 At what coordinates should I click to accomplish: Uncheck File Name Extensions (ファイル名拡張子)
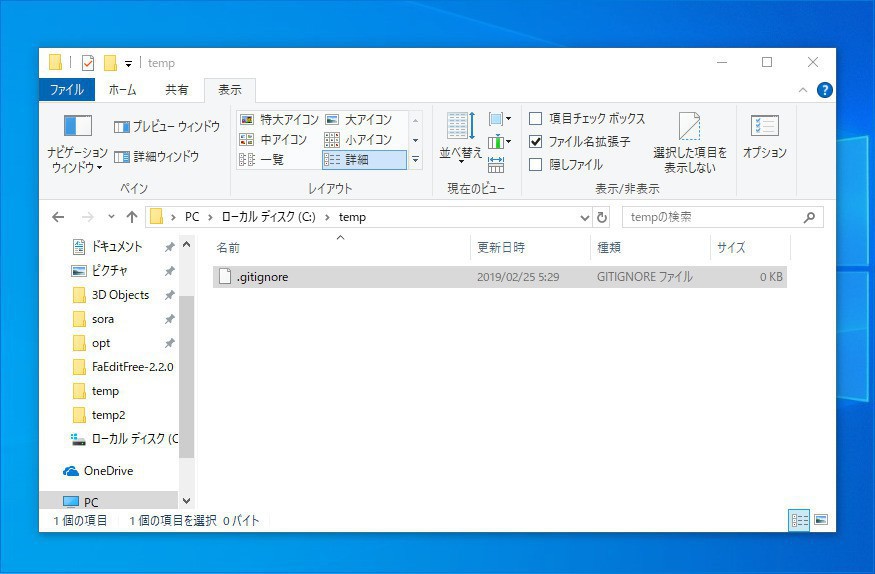(536, 142)
